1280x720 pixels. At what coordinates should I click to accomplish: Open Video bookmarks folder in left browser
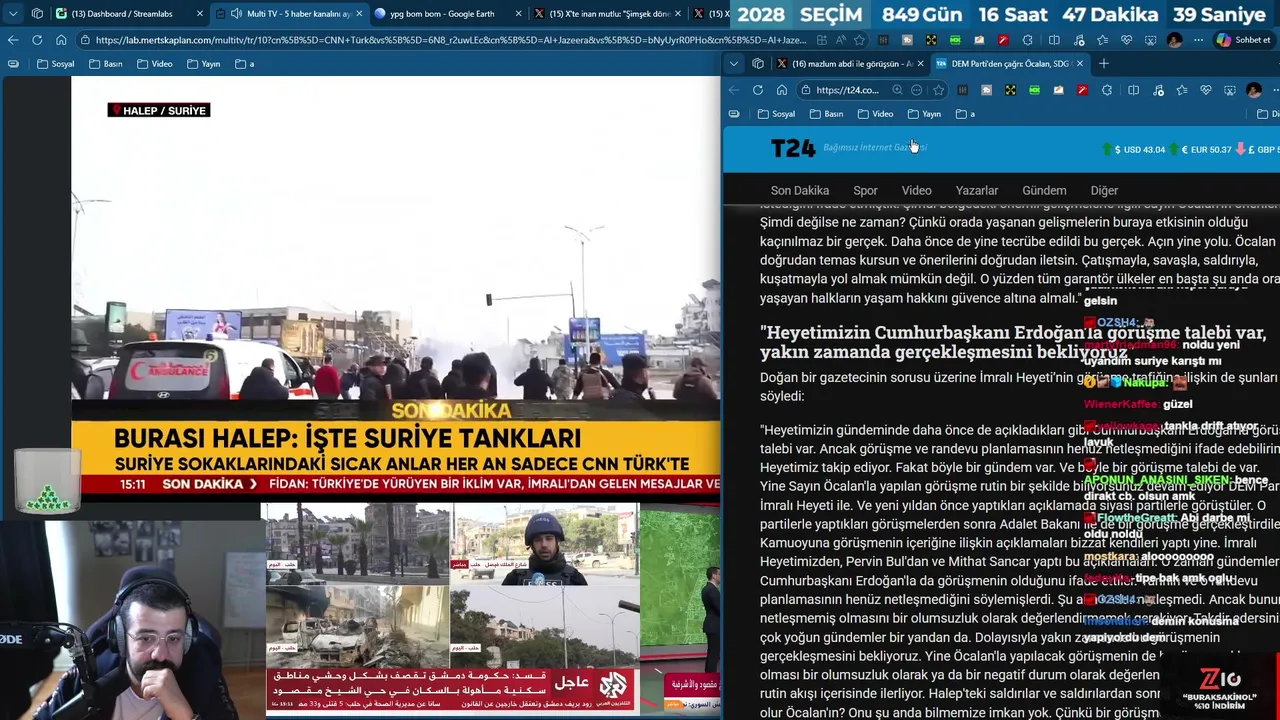155,64
